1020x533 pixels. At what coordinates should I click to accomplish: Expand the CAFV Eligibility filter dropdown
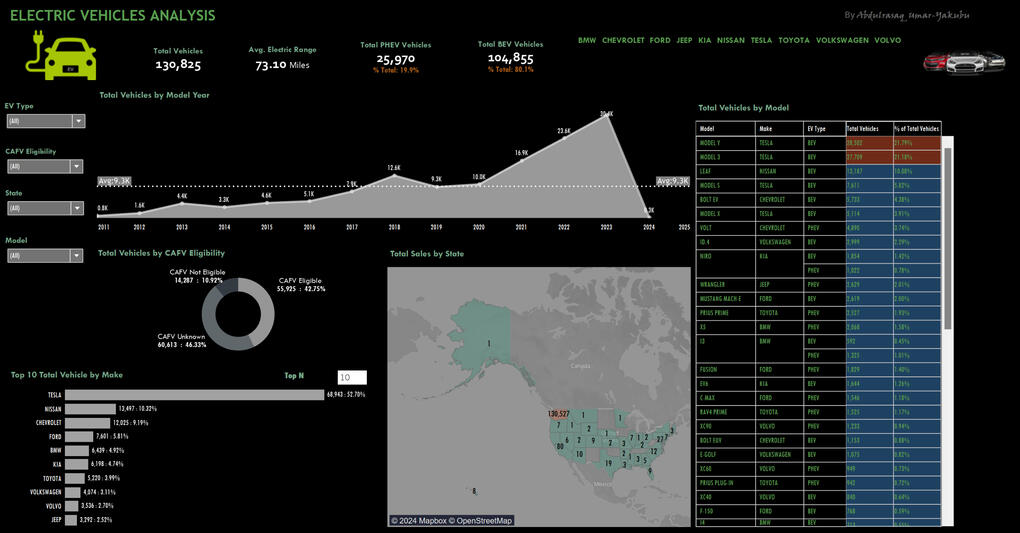click(x=77, y=167)
